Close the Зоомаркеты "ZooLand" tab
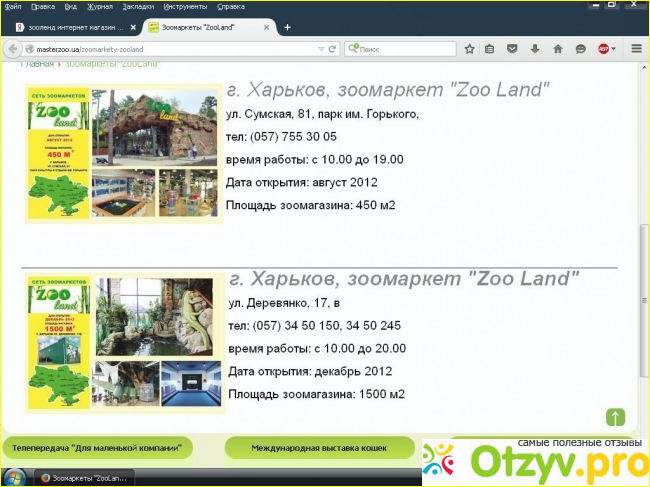Image resolution: width=650 pixels, height=487 pixels. coord(267,27)
